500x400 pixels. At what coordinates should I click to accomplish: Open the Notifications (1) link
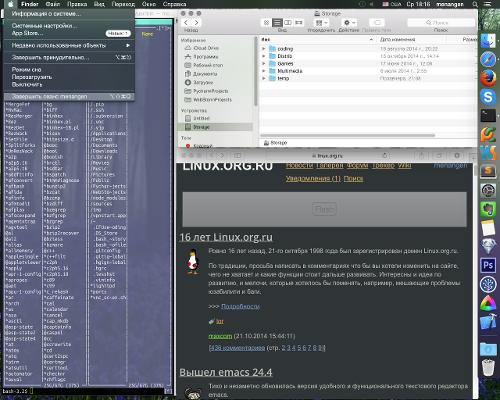coord(313,179)
